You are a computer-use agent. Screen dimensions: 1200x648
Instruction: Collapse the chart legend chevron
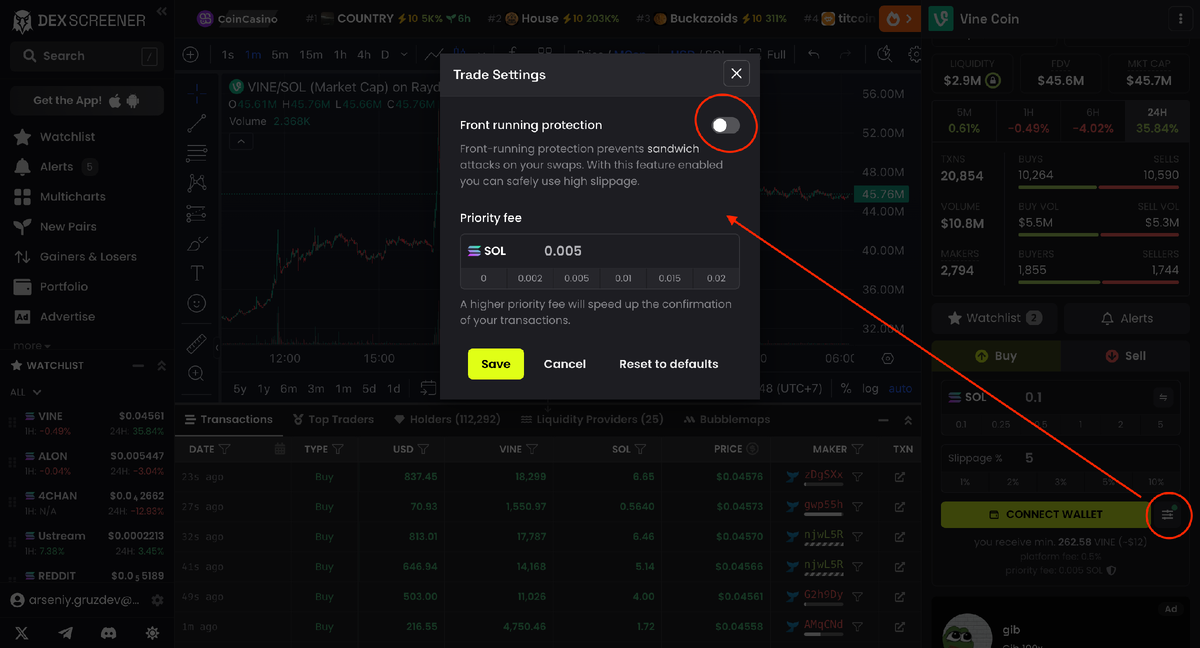click(x=240, y=141)
